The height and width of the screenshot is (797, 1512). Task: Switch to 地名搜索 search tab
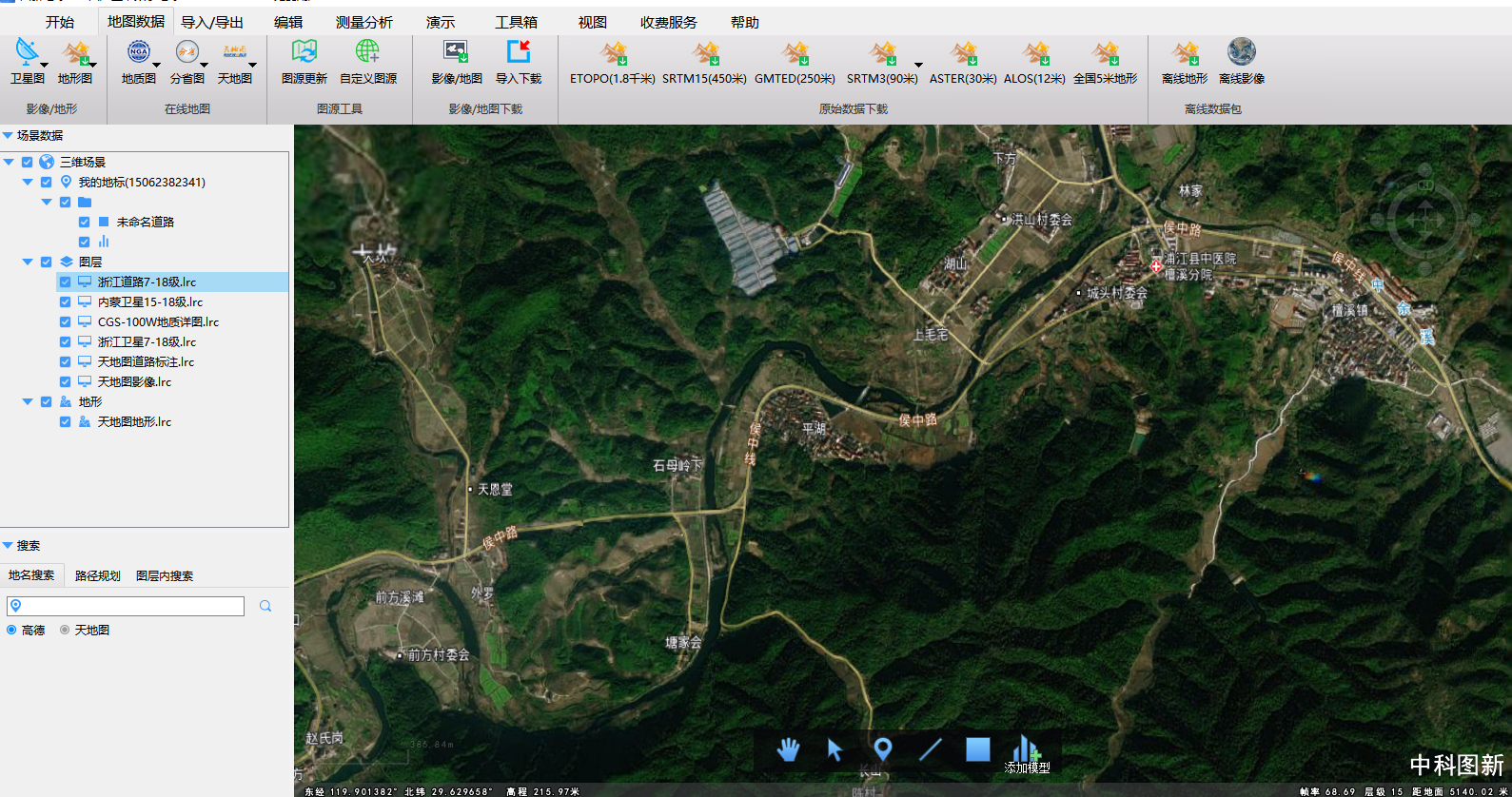pyautogui.click(x=31, y=575)
